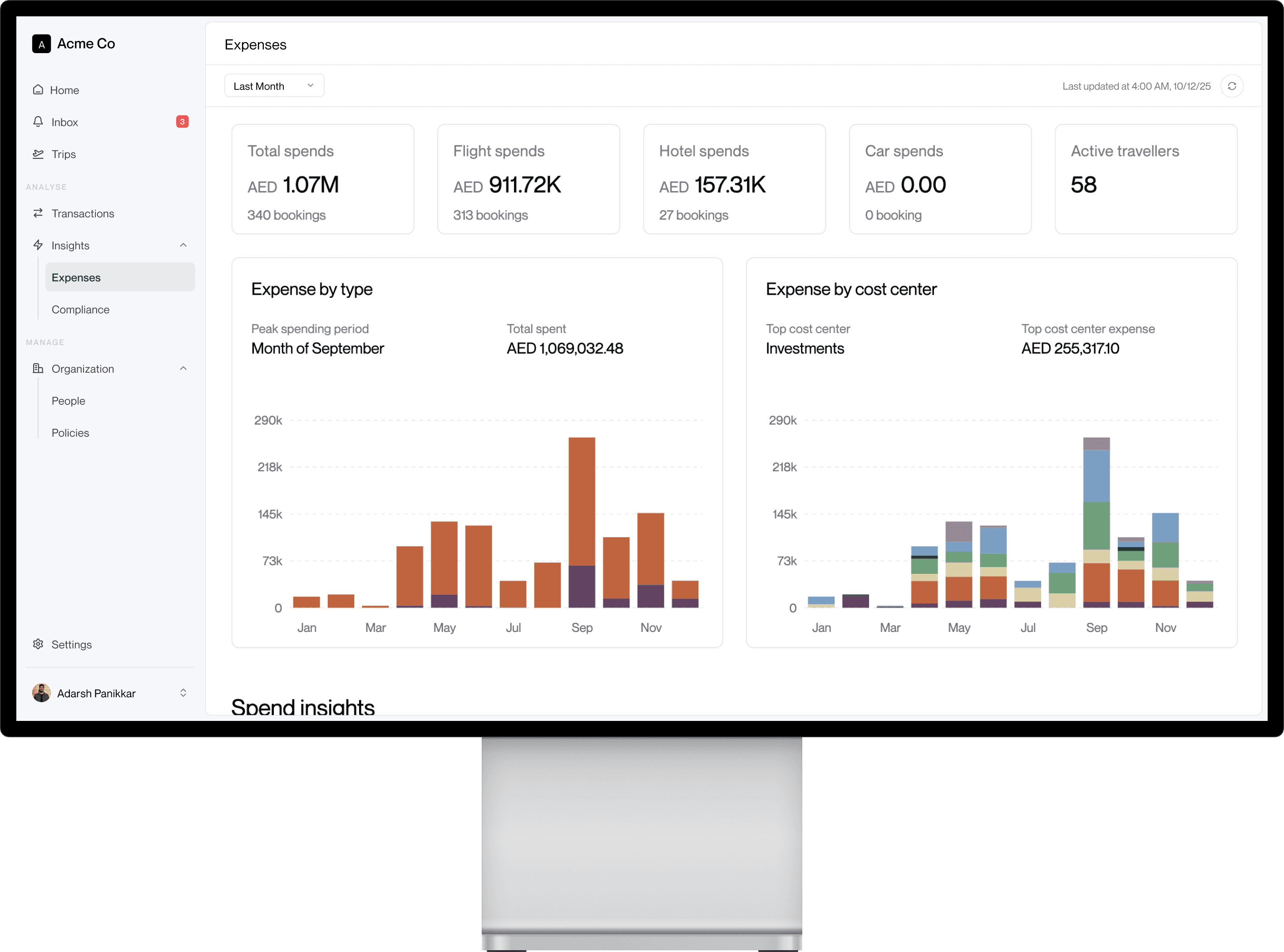Click the Settings gear icon
This screenshot has height=952, width=1284.
tap(38, 644)
